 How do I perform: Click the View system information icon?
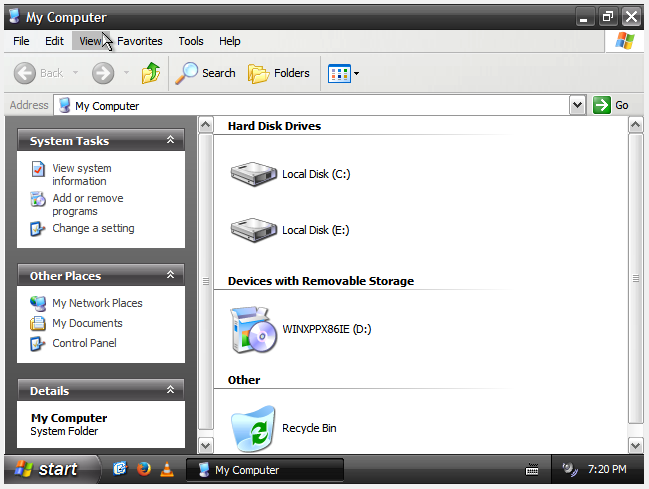click(38, 169)
